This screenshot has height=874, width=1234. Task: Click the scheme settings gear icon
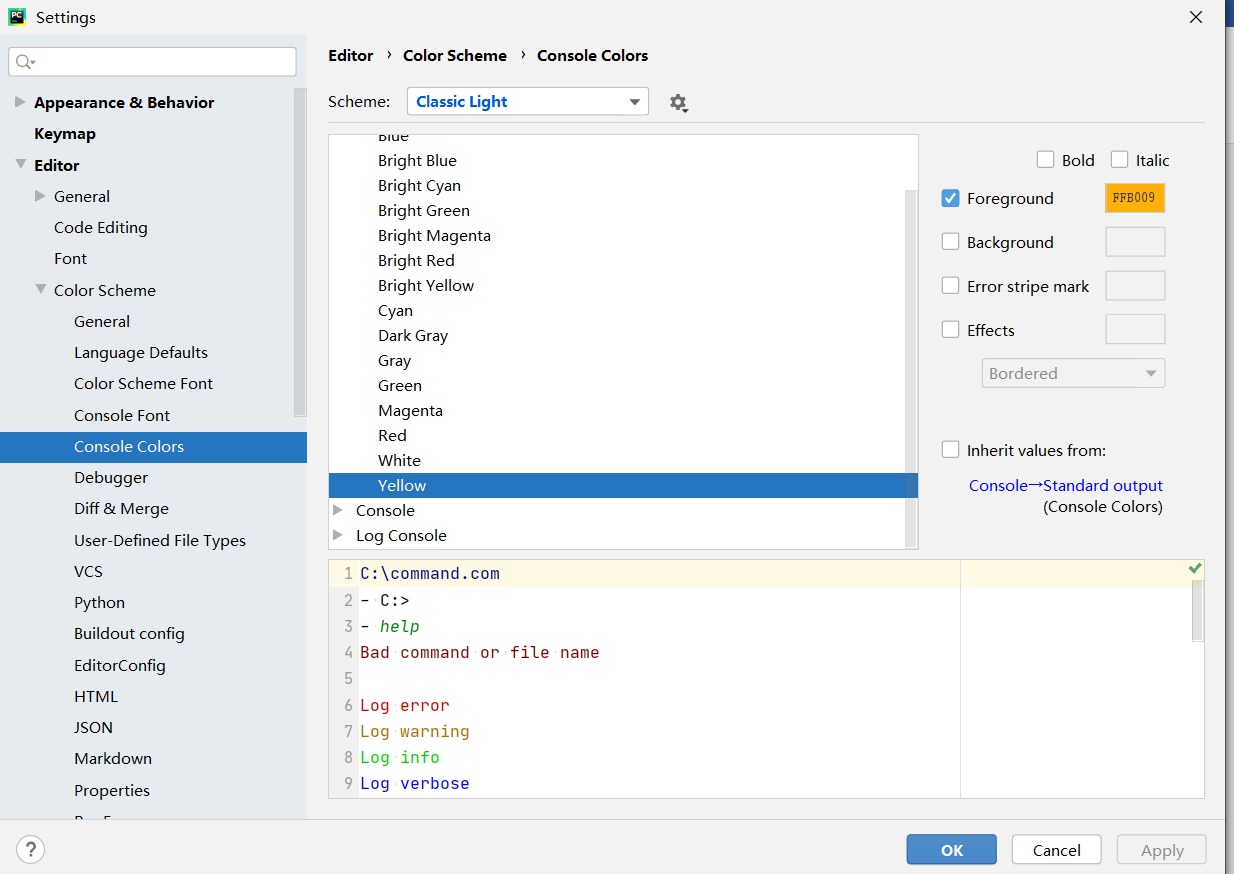pyautogui.click(x=679, y=103)
